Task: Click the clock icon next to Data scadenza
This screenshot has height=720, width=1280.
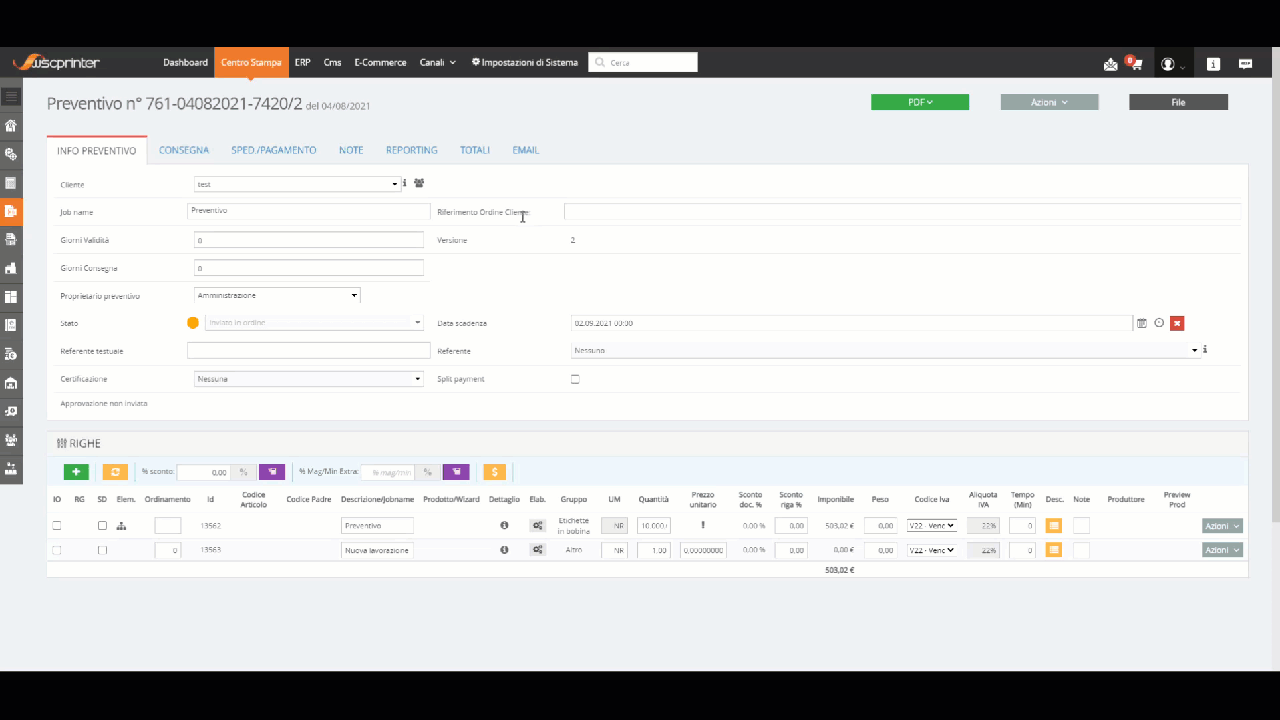Action: coord(1159,323)
